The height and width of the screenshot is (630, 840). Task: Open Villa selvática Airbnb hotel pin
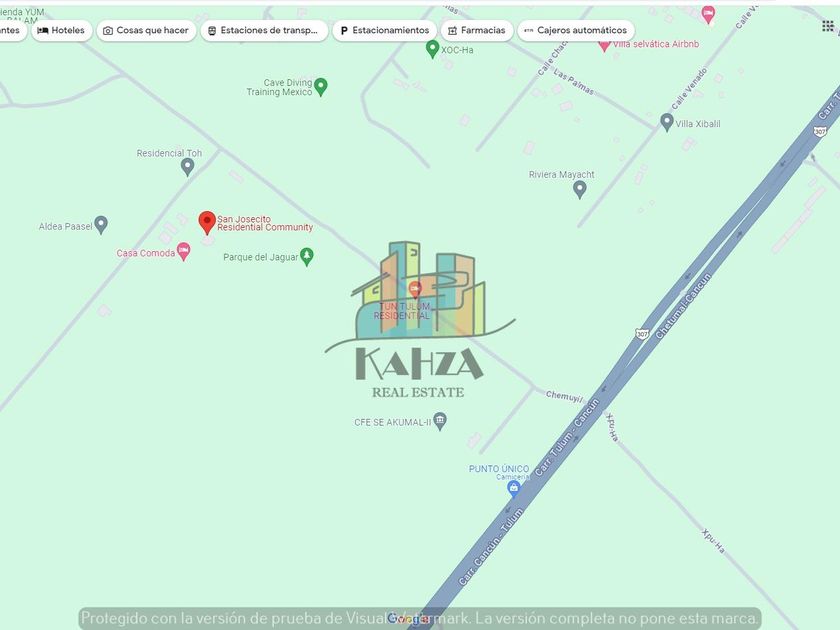604,45
